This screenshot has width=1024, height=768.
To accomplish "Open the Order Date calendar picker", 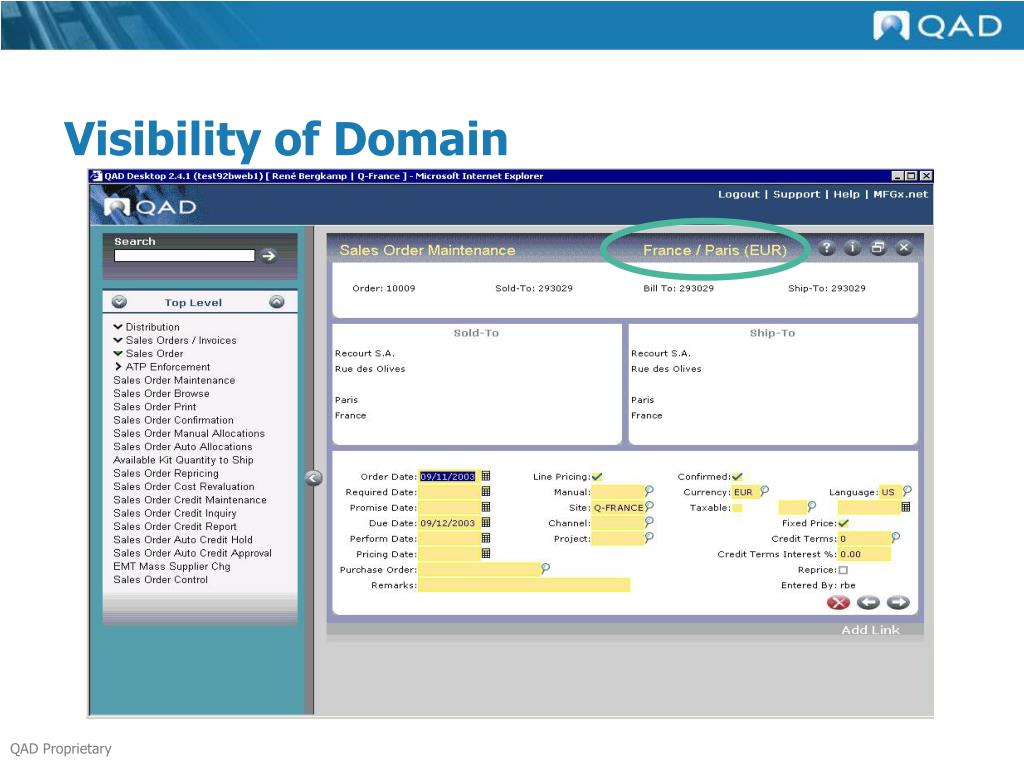I will [486, 476].
